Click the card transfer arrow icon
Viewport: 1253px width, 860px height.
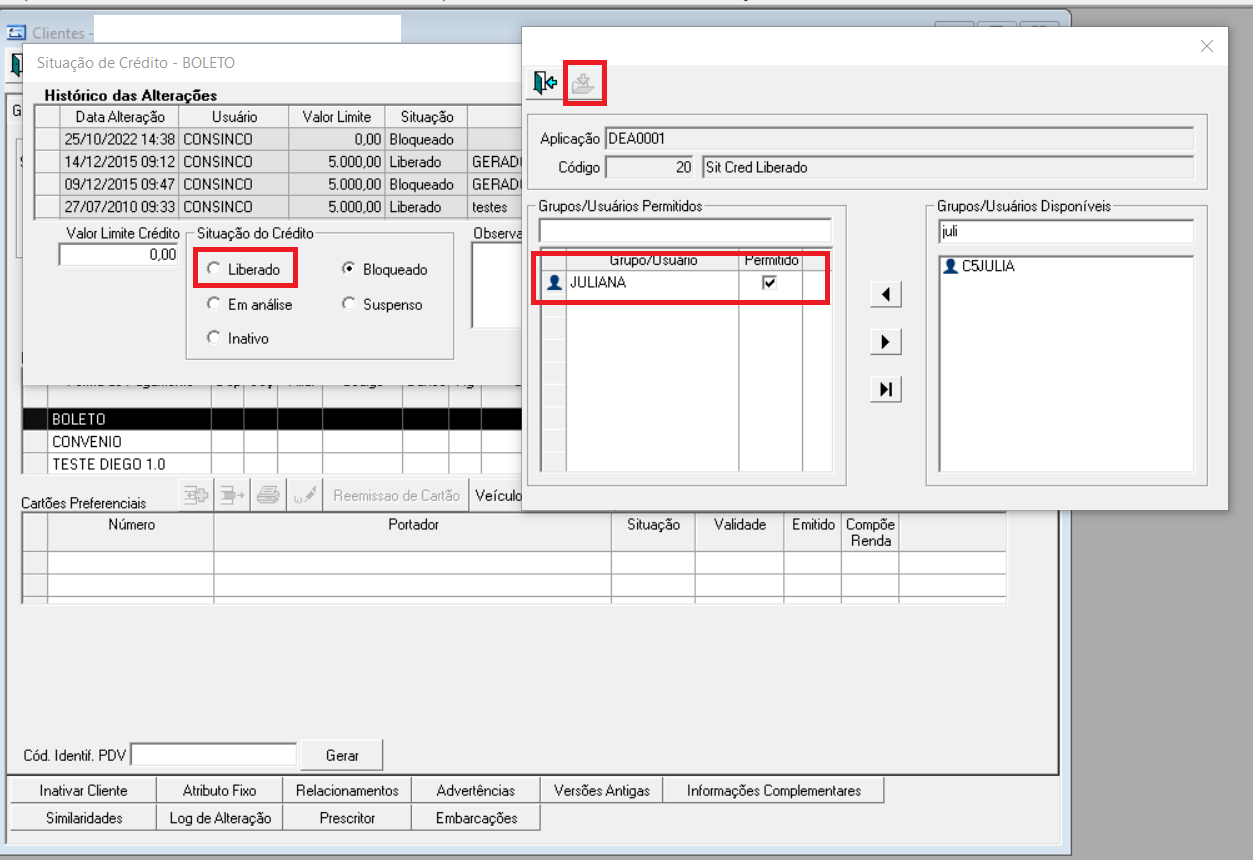point(232,495)
